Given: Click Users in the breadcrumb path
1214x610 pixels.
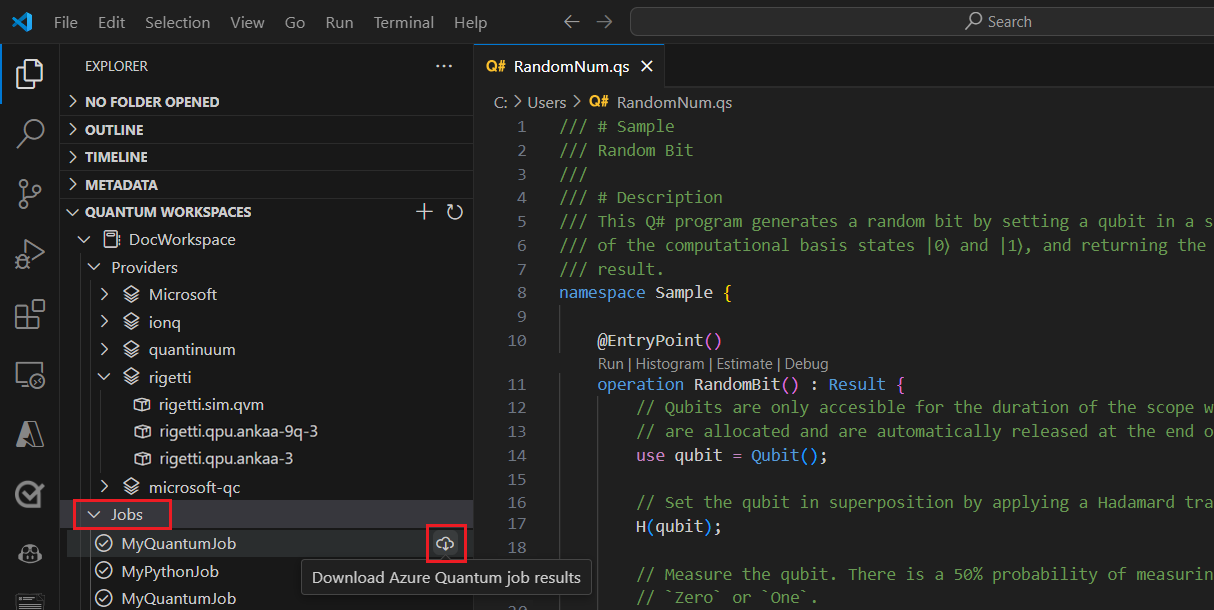Looking at the screenshot, I should coord(547,102).
